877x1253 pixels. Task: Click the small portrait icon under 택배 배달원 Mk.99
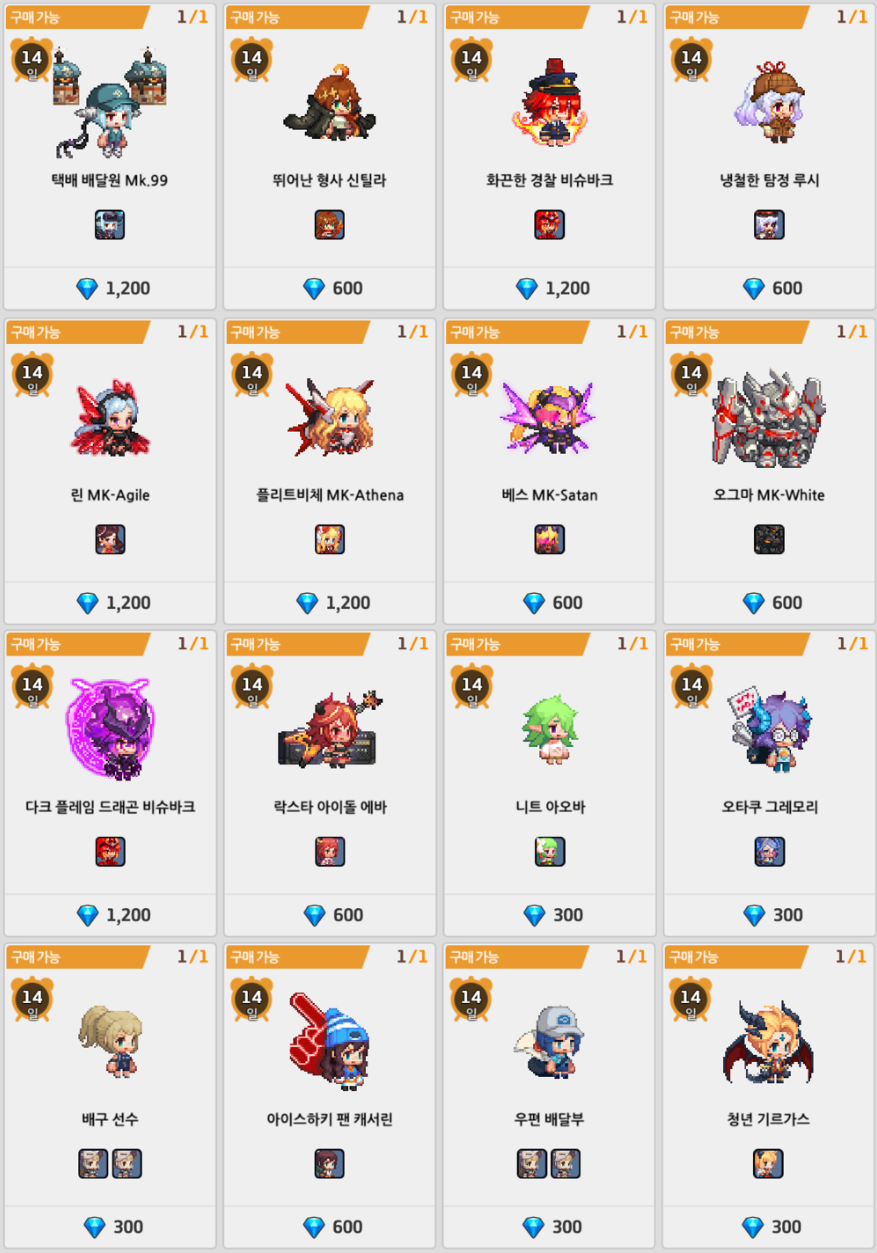coord(110,224)
